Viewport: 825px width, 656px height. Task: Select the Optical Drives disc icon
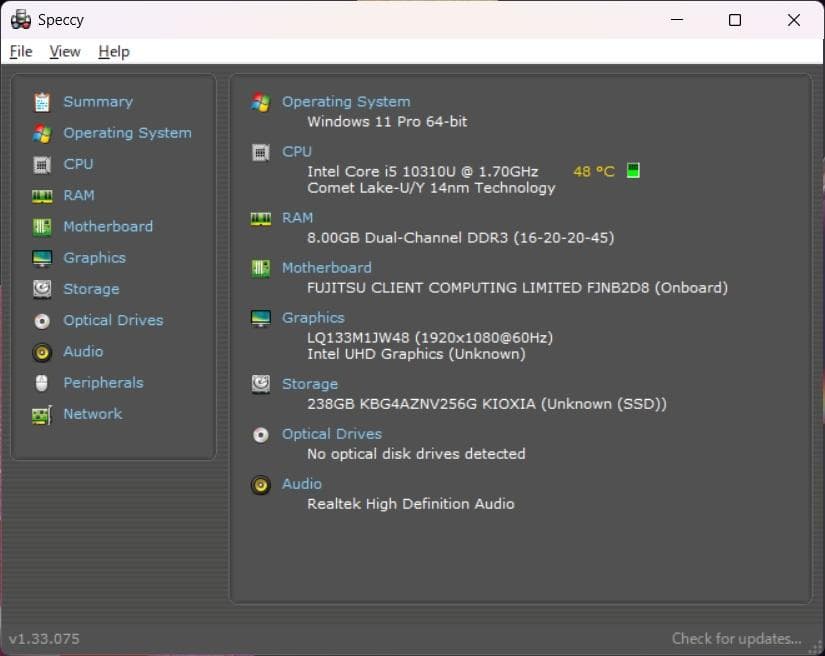(41, 320)
